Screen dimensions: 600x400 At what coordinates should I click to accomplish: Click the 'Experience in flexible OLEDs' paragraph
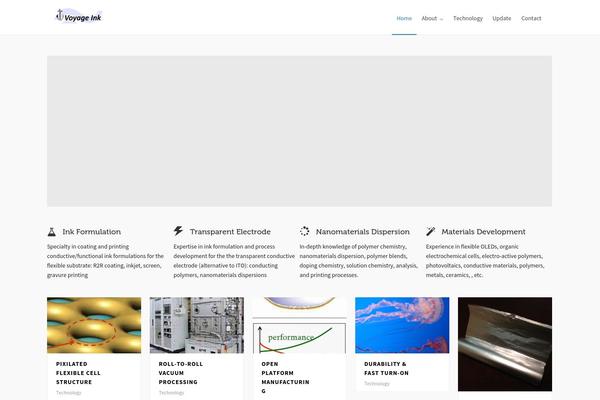485,261
